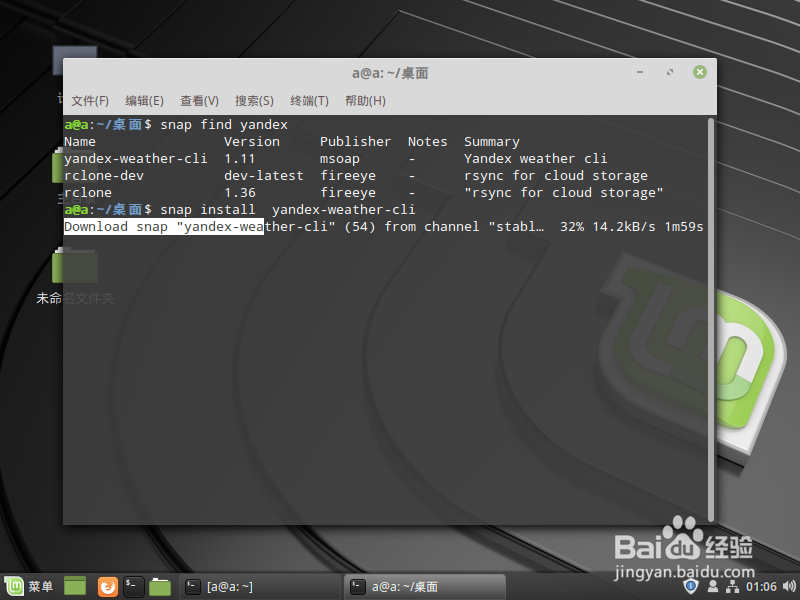The height and width of the screenshot is (600, 800).
Task: Click 'Yandex weather cli' summary text
Action: click(535, 159)
